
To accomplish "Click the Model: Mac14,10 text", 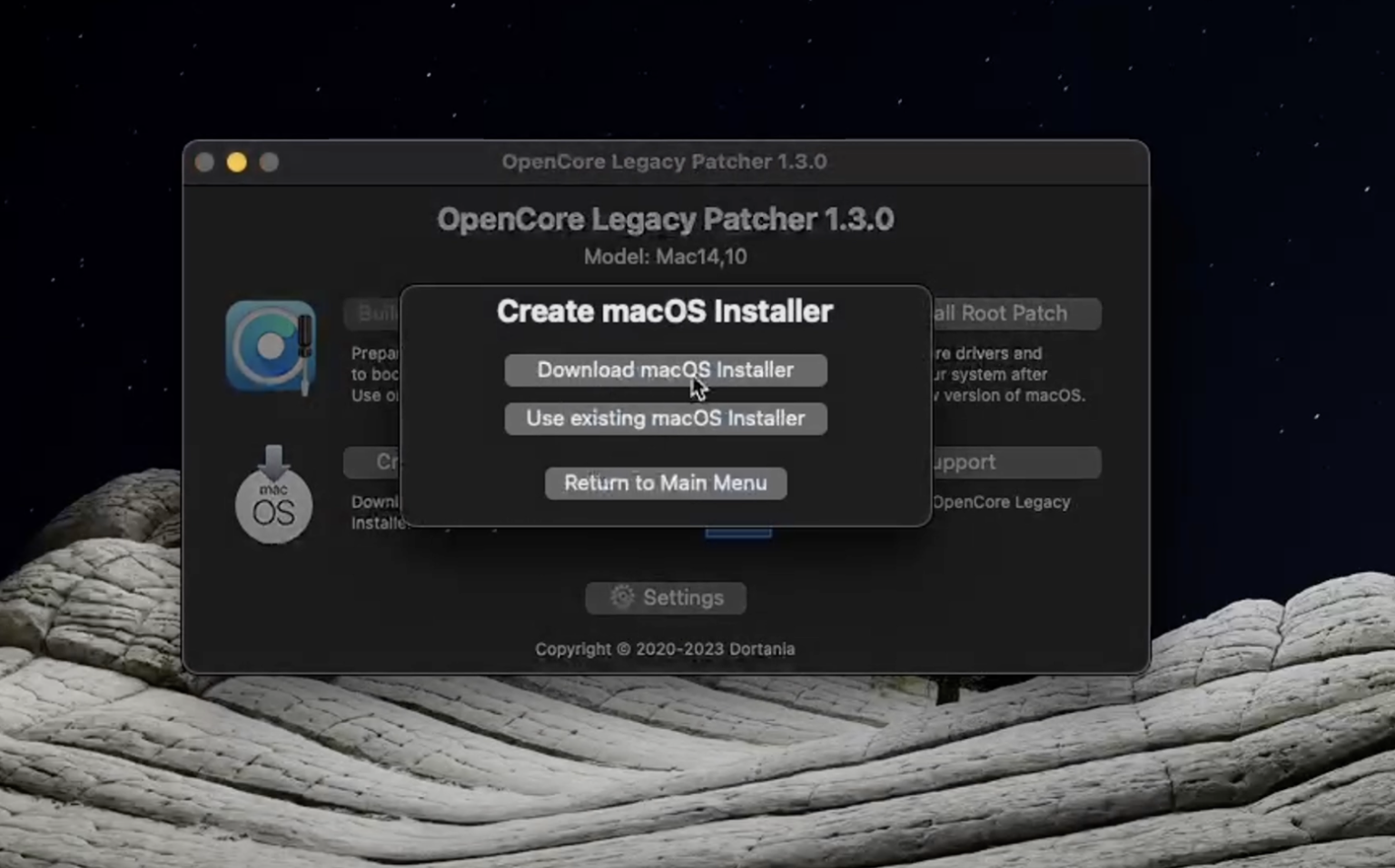I will (x=666, y=257).
